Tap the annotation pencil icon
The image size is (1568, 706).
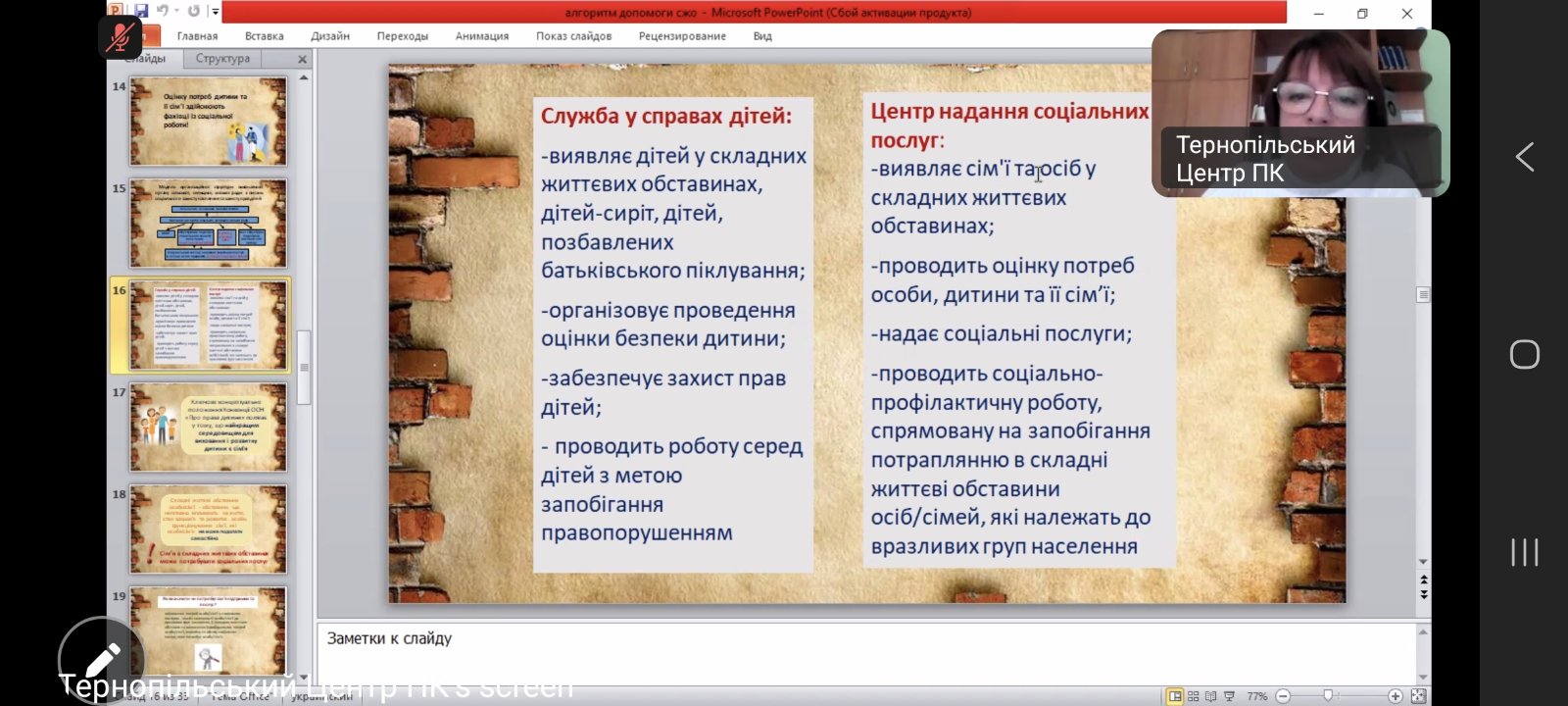point(102,660)
